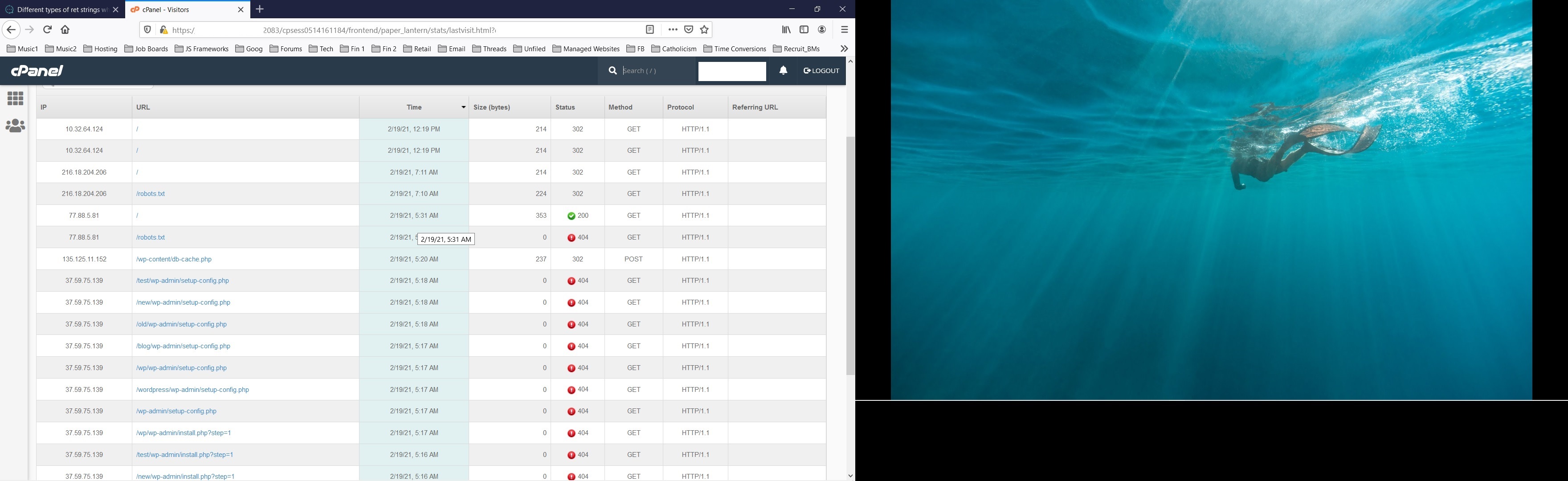Open the /wp/wp-admin/install.php?step=1 link
Viewport: 1568px width, 481px height.
(183, 433)
